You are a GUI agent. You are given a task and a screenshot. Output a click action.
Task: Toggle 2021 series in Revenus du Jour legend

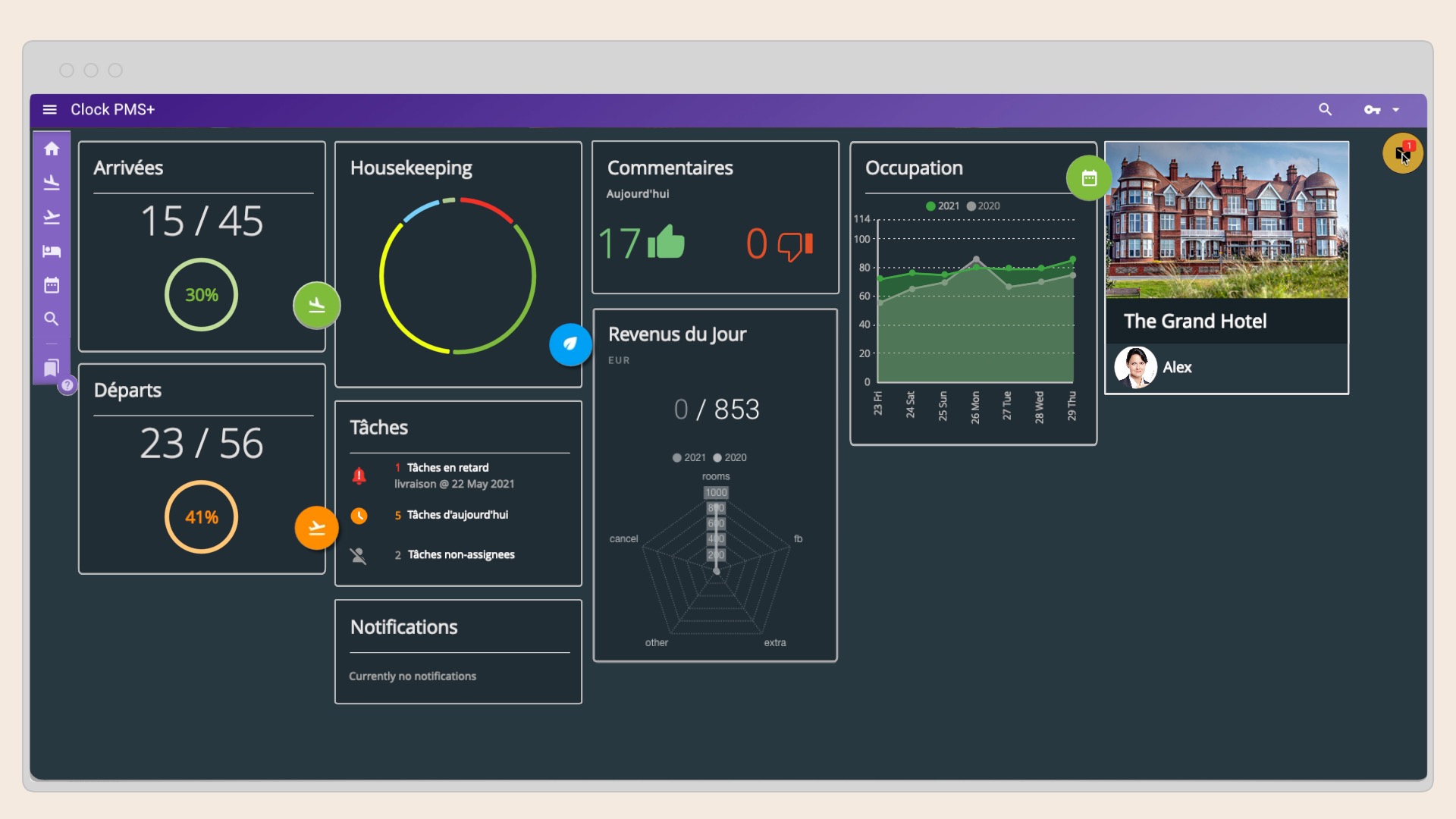point(689,458)
